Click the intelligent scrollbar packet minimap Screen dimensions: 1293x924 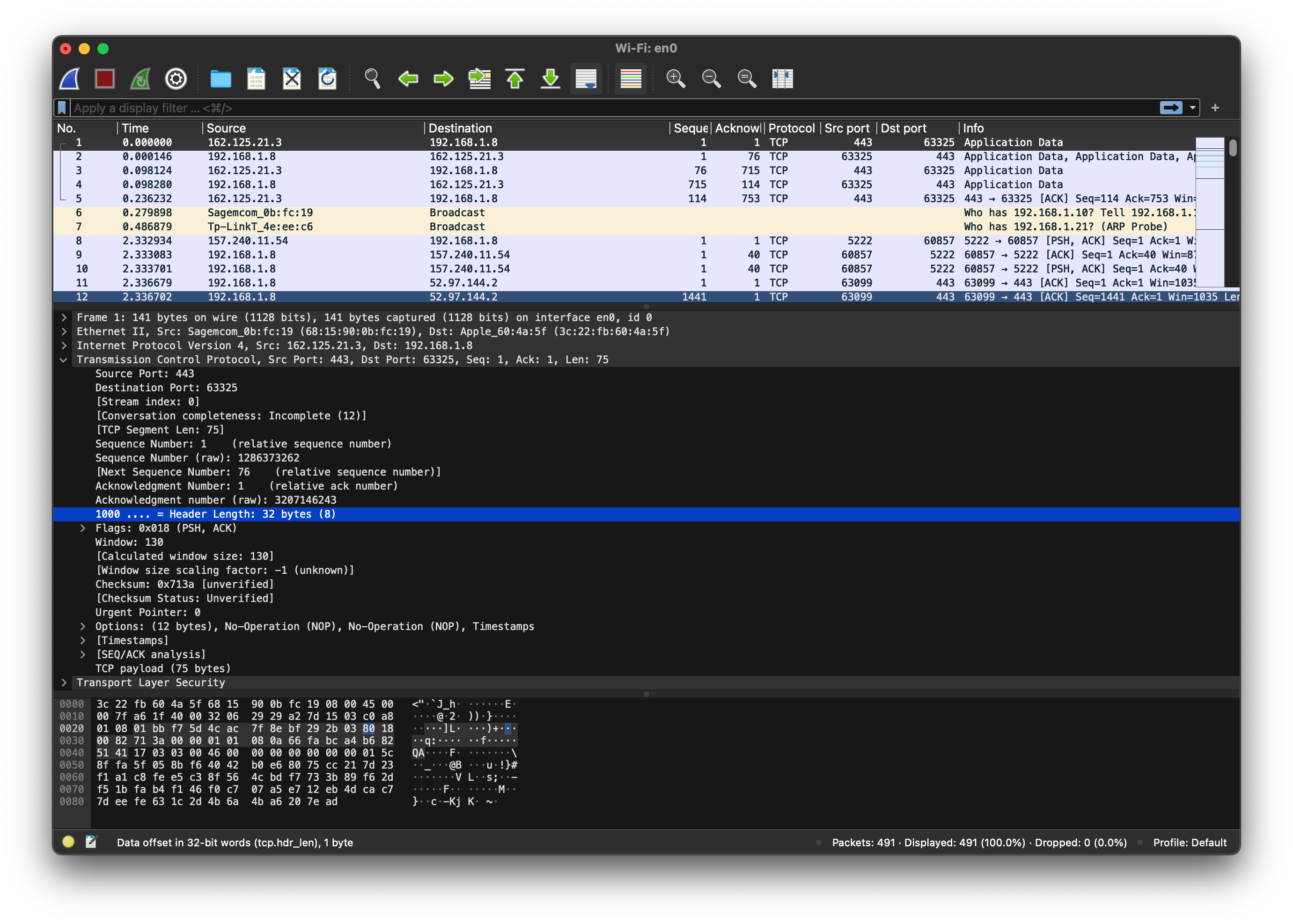1210,212
